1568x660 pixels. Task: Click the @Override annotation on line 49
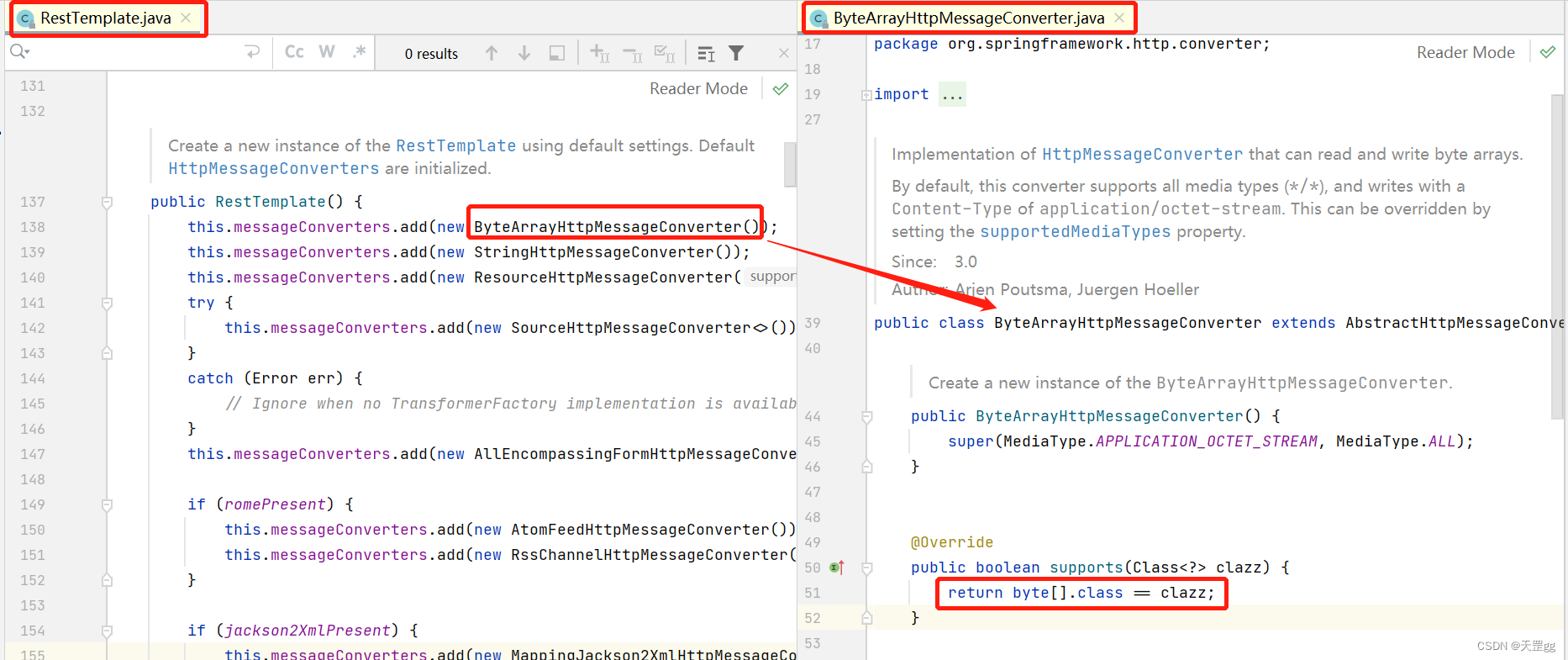coord(952,542)
